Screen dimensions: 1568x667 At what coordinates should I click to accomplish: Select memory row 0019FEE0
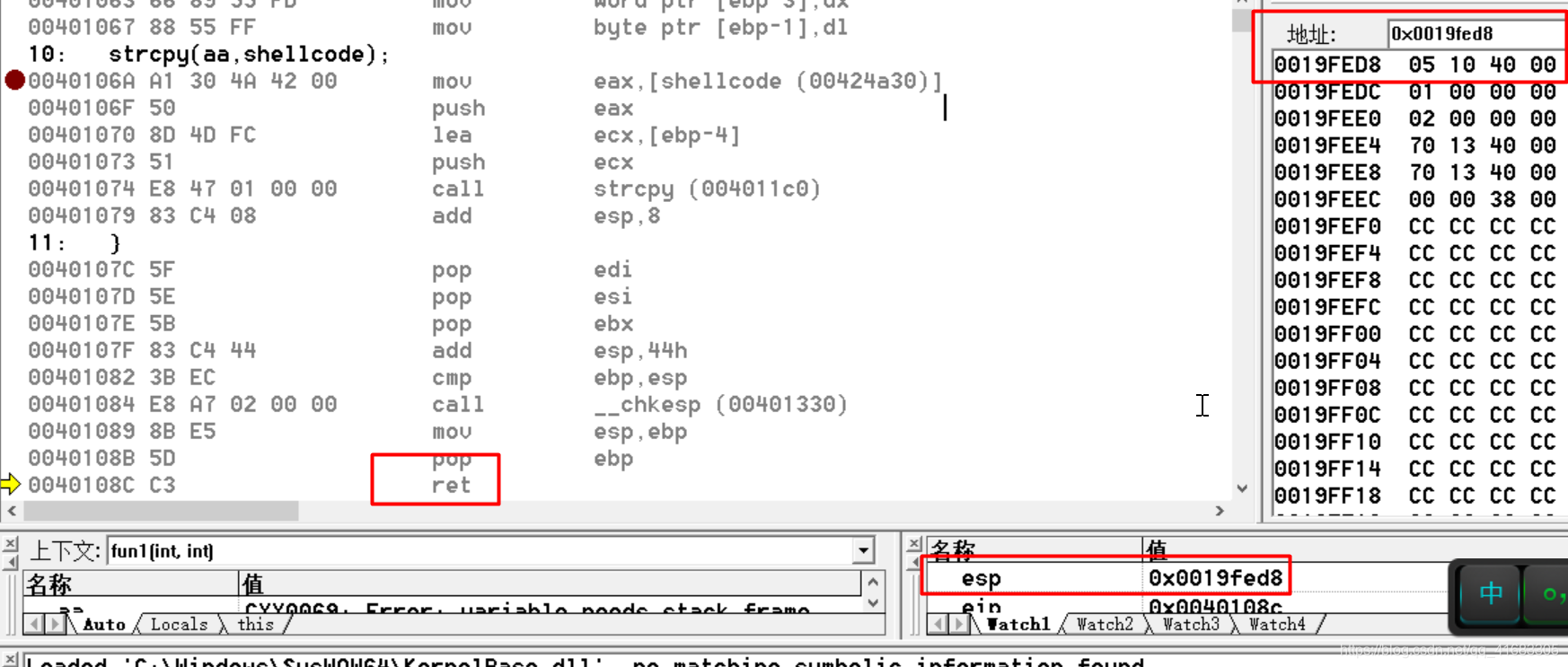[x=1415, y=118]
